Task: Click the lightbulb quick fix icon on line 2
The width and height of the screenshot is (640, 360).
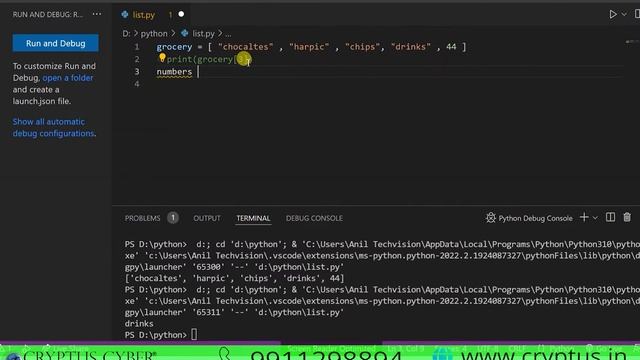Action: coord(162,58)
